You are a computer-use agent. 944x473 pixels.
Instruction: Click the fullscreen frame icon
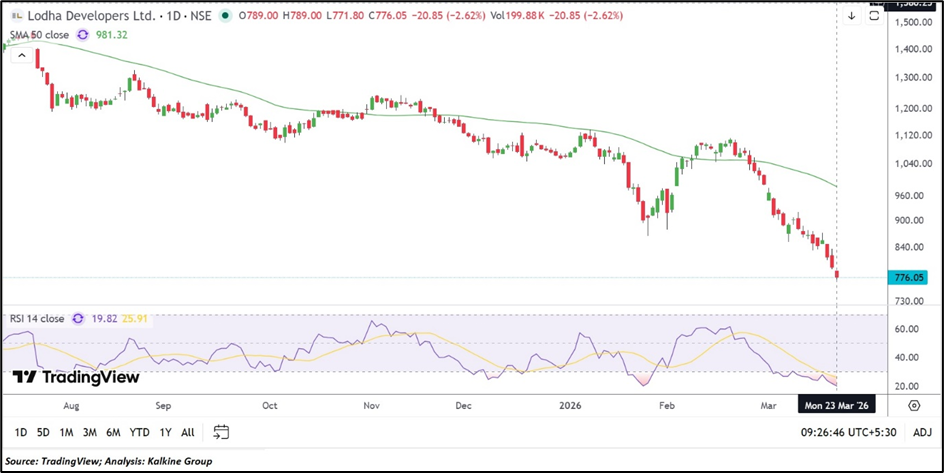click(x=875, y=16)
